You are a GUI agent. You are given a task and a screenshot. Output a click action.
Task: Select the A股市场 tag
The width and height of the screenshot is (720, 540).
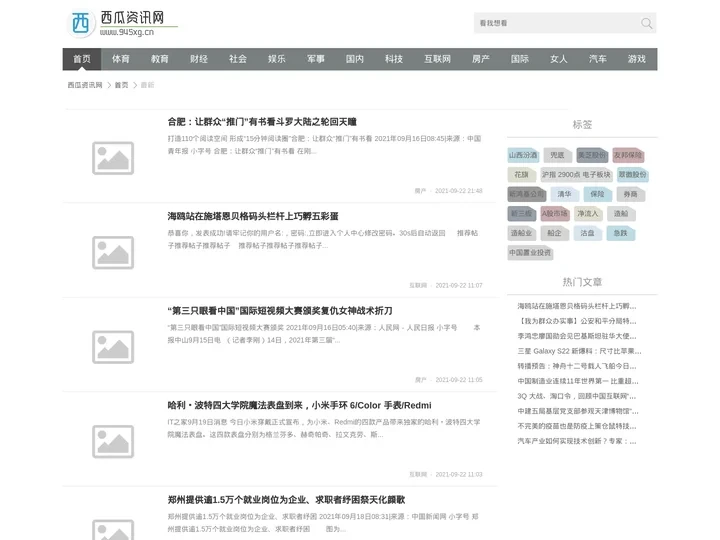[555, 214]
